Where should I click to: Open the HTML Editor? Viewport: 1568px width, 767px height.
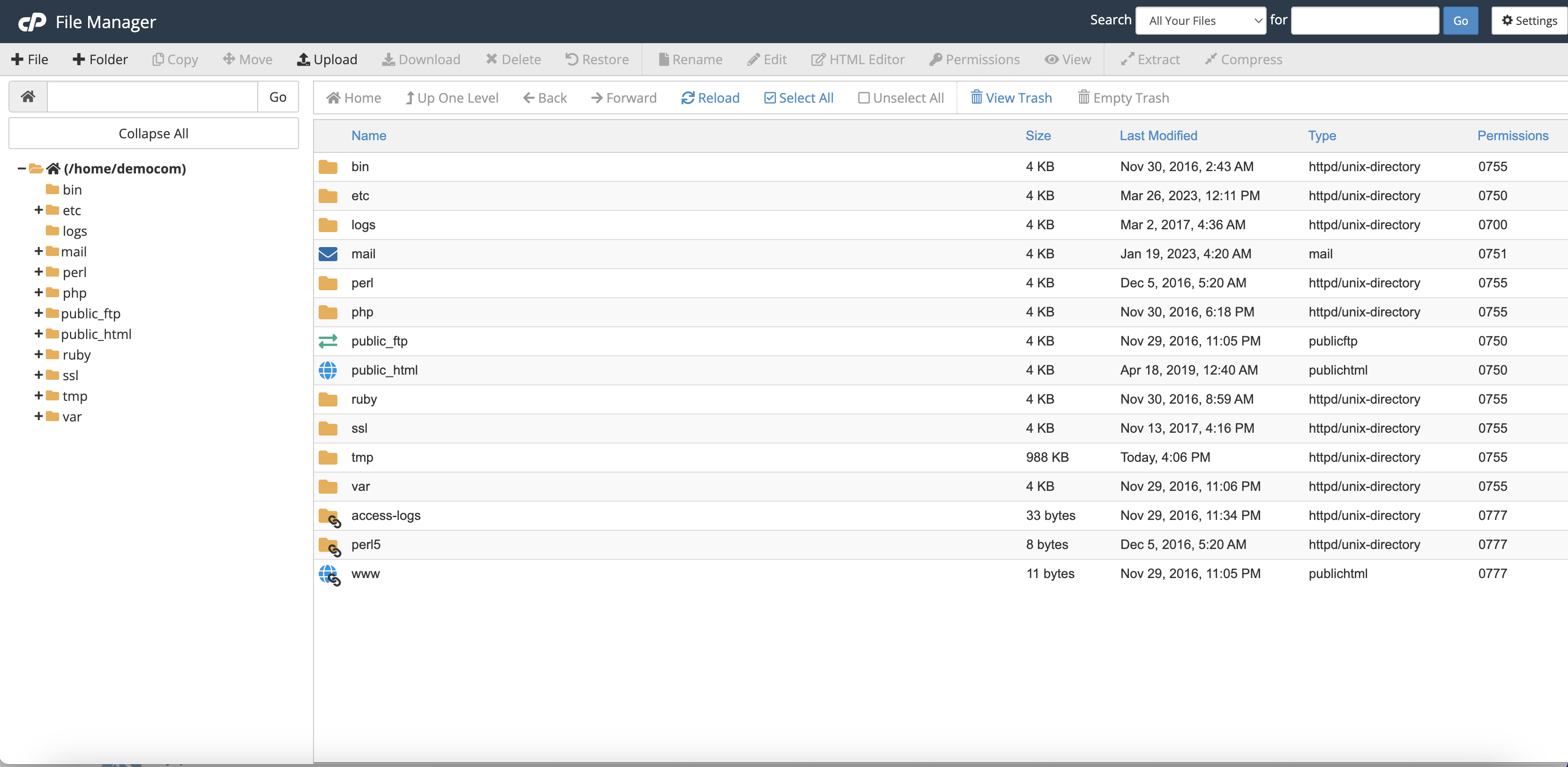pos(858,59)
